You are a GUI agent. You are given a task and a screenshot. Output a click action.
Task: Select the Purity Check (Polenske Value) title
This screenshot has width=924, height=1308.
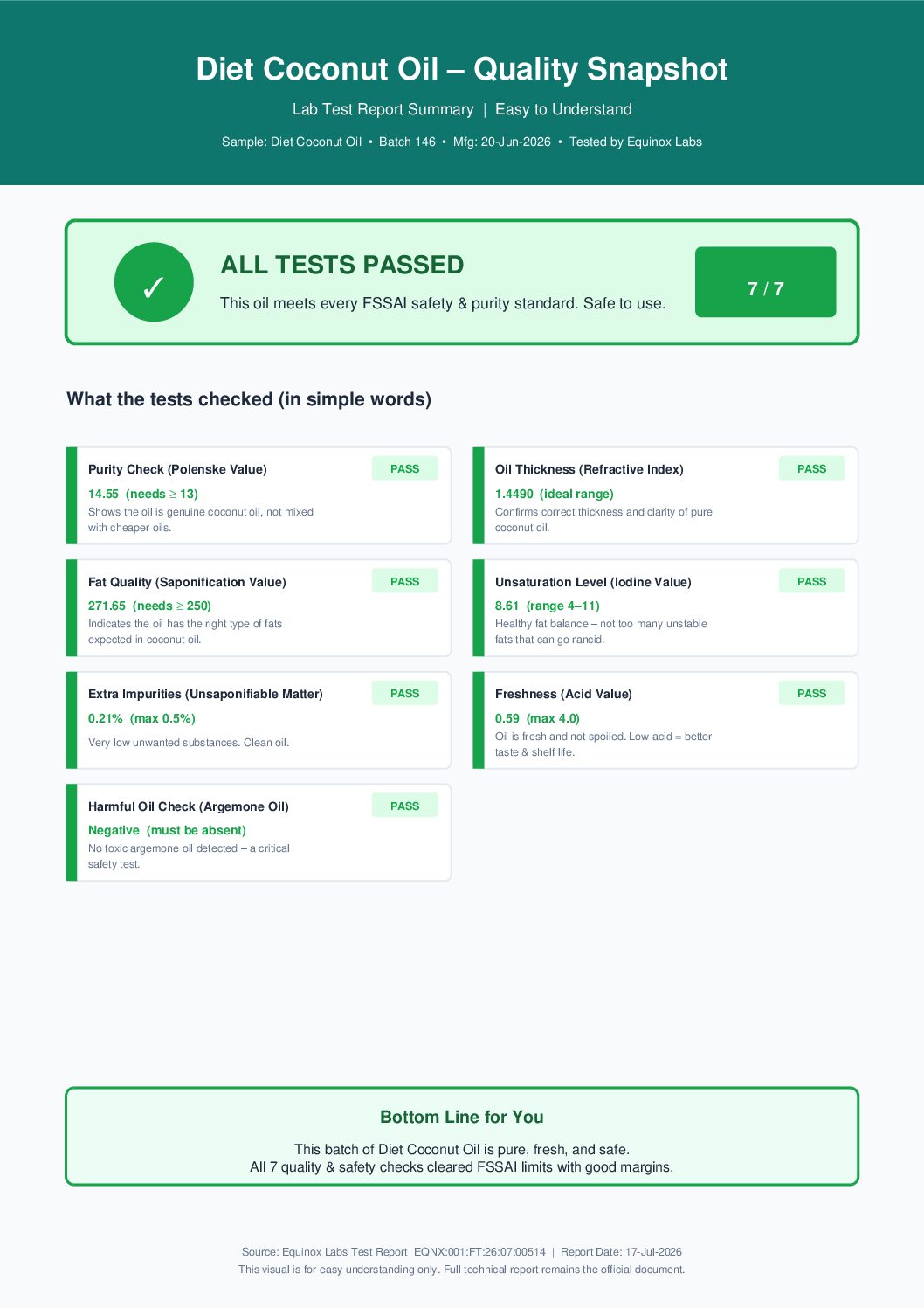177,469
